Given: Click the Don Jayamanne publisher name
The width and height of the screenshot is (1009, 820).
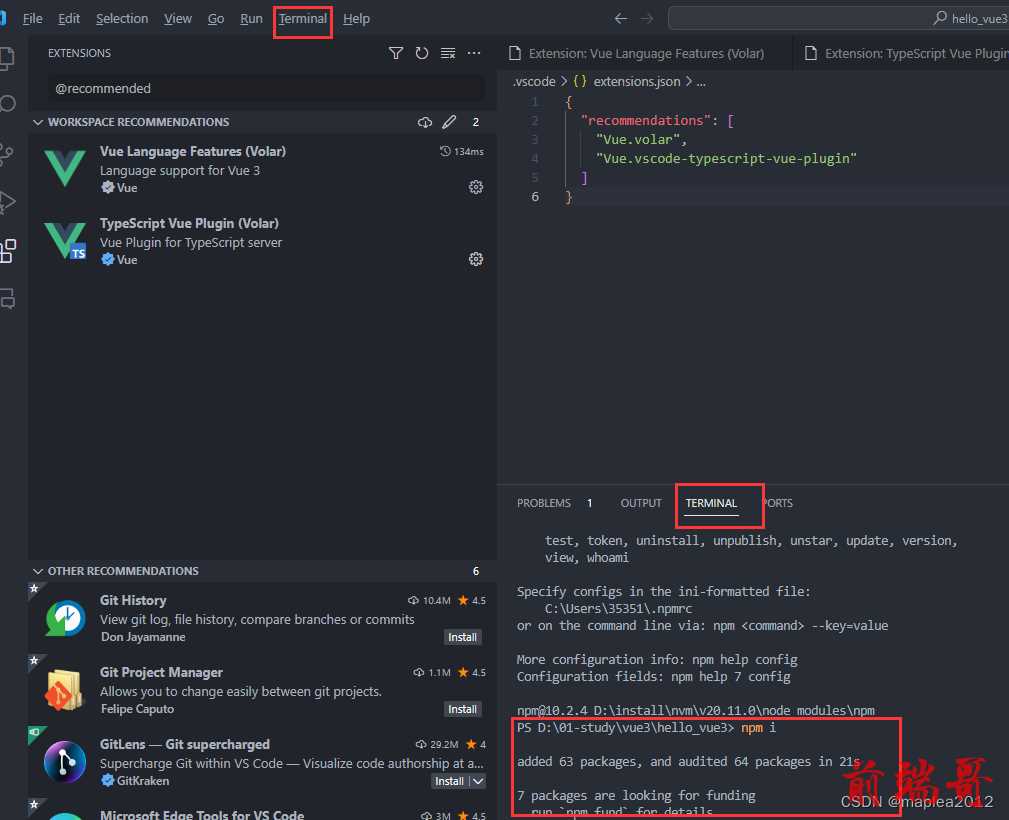Looking at the screenshot, I should [x=143, y=637].
